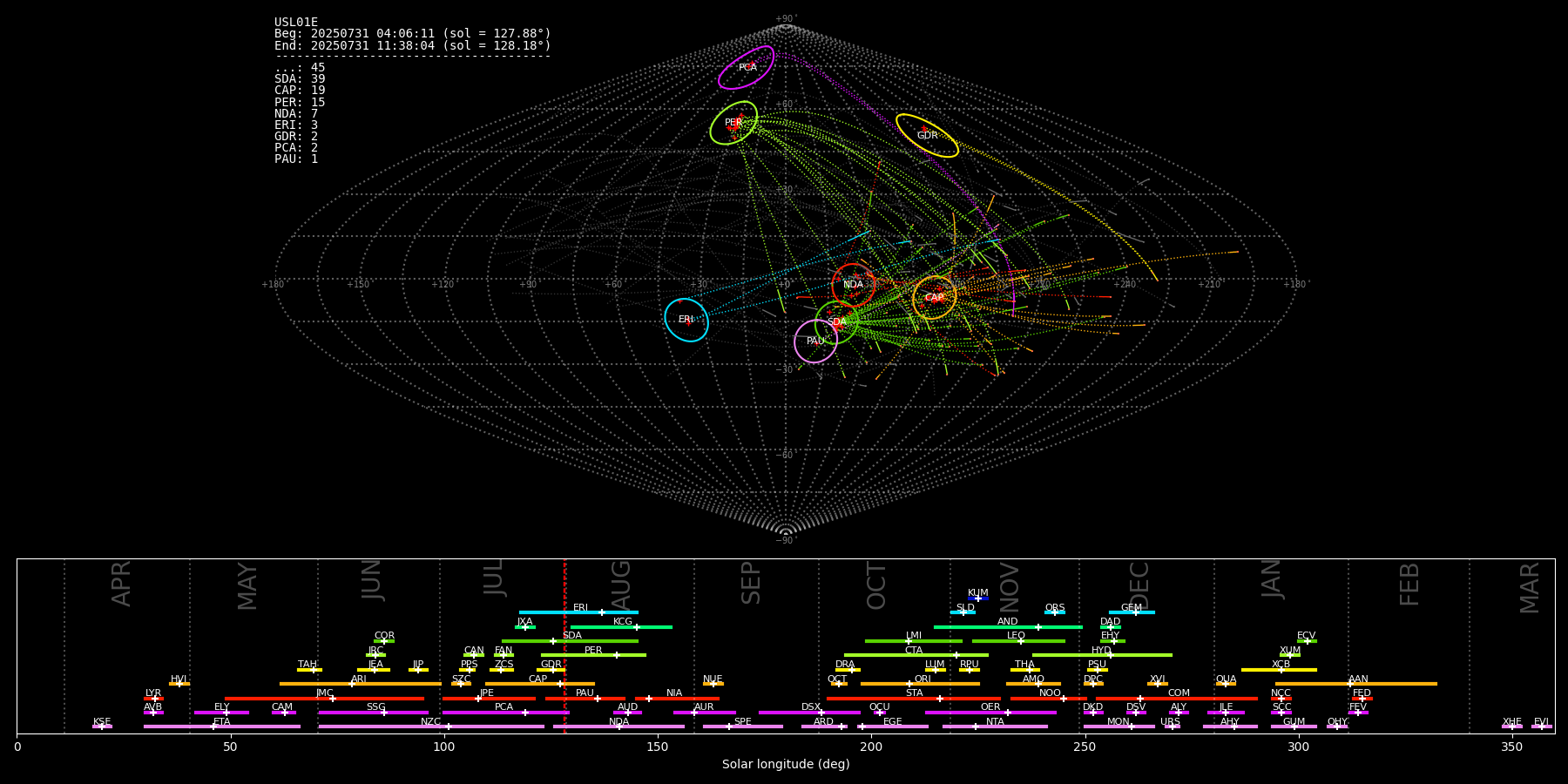This screenshot has width=1568, height=784.
Task: Select the NTA pink bar in timeline
Action: click(995, 726)
